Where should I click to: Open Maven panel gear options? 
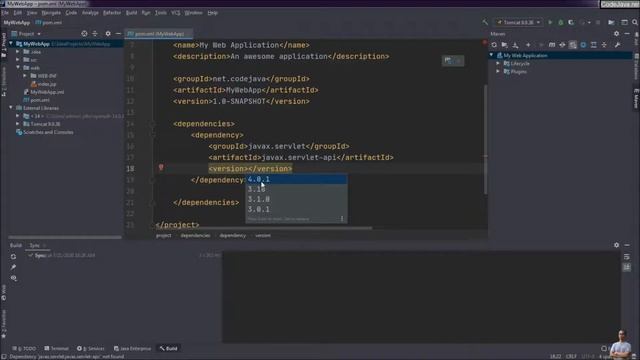click(616, 34)
